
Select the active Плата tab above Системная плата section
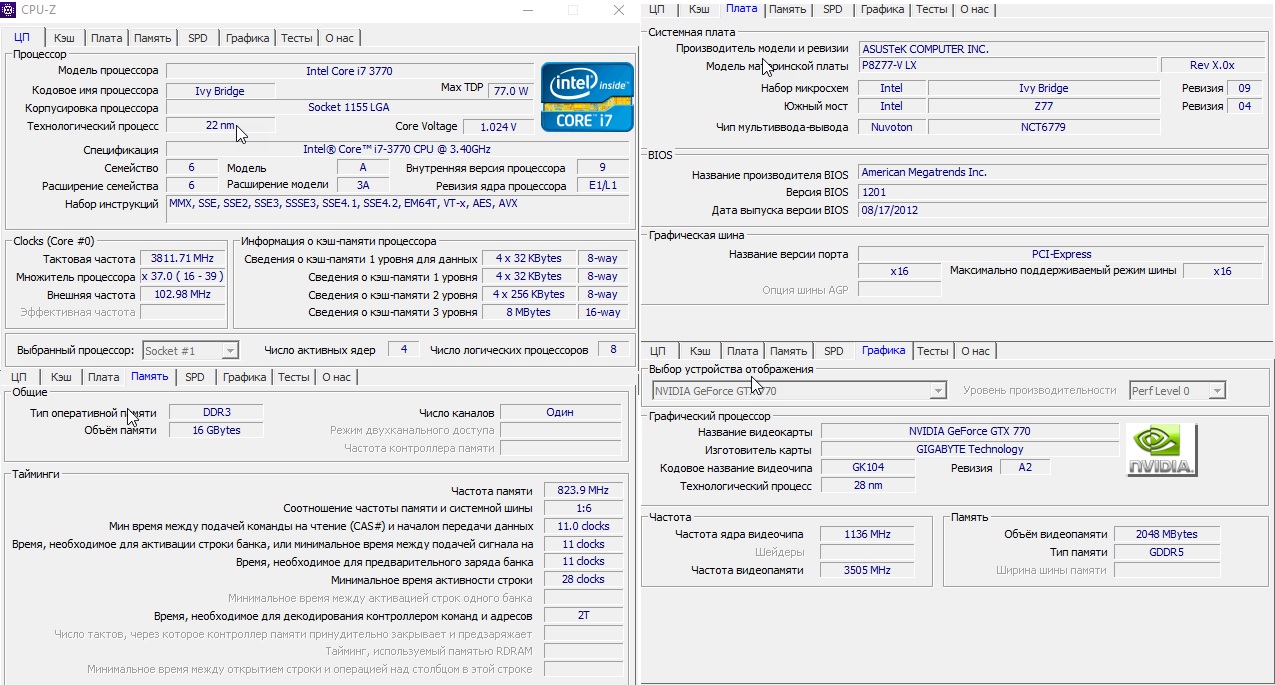pyautogui.click(x=742, y=9)
